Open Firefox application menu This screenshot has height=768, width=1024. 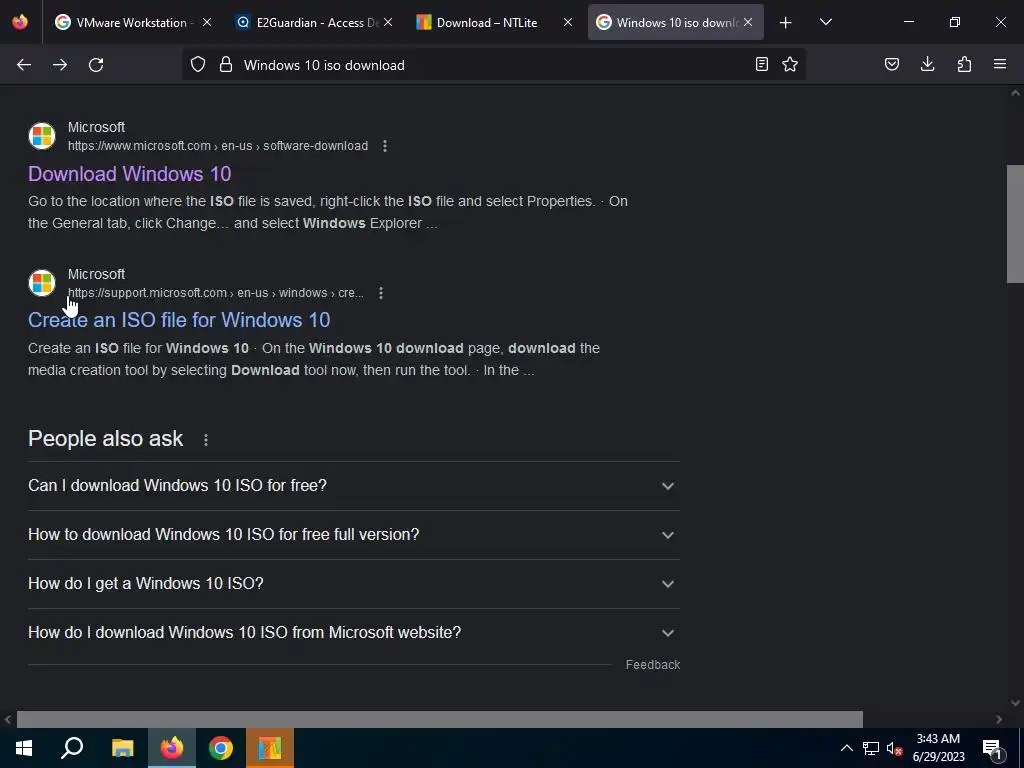(1000, 64)
